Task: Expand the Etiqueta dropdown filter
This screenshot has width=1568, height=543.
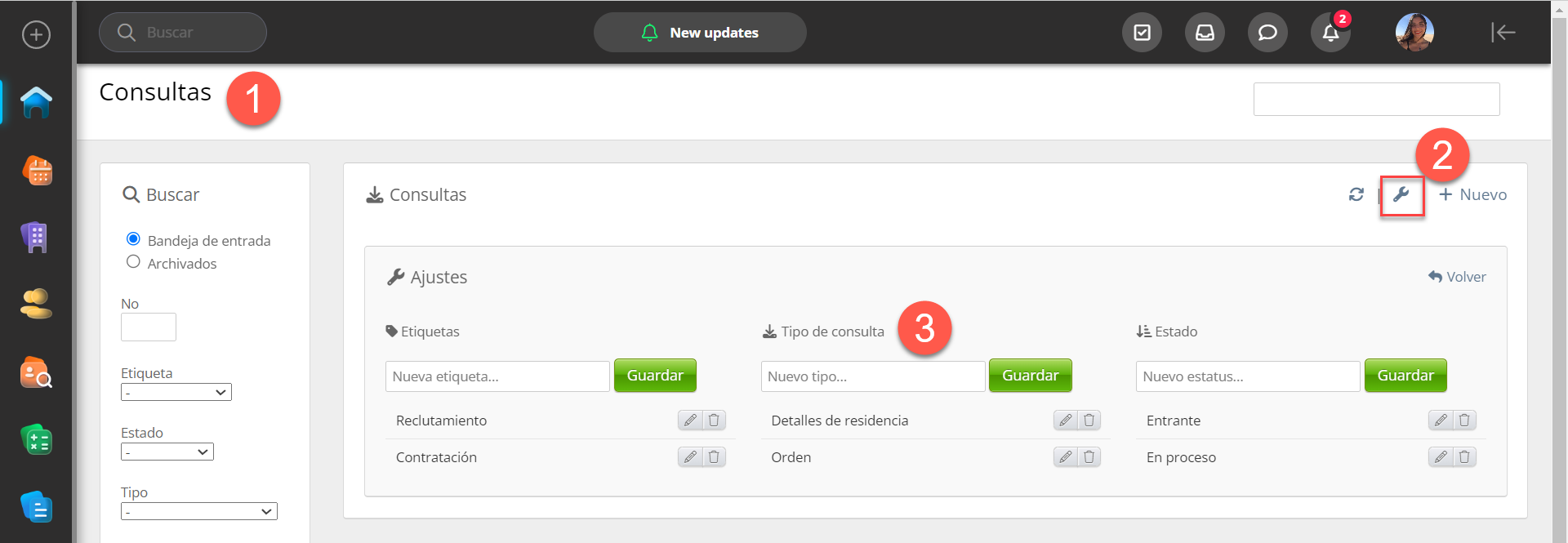Action: 176,393
